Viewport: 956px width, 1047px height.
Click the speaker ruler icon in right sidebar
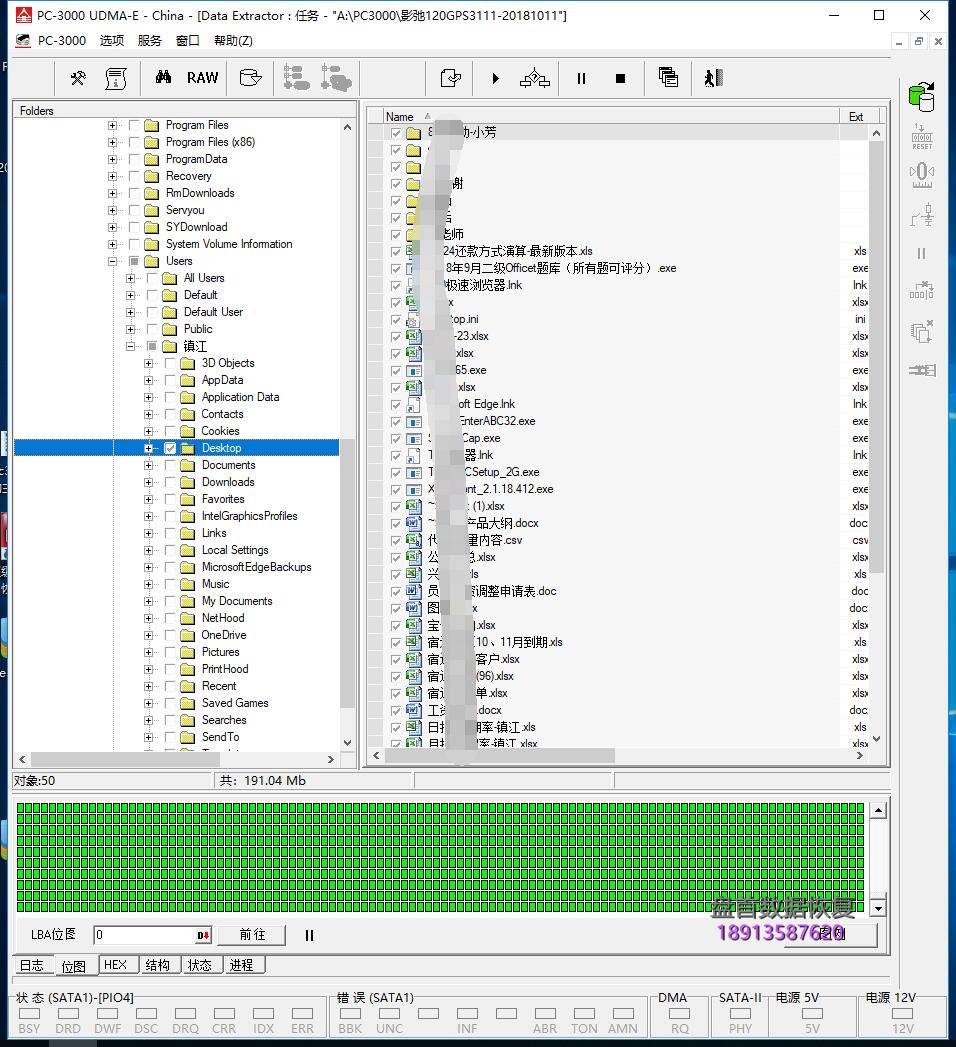[x=922, y=176]
